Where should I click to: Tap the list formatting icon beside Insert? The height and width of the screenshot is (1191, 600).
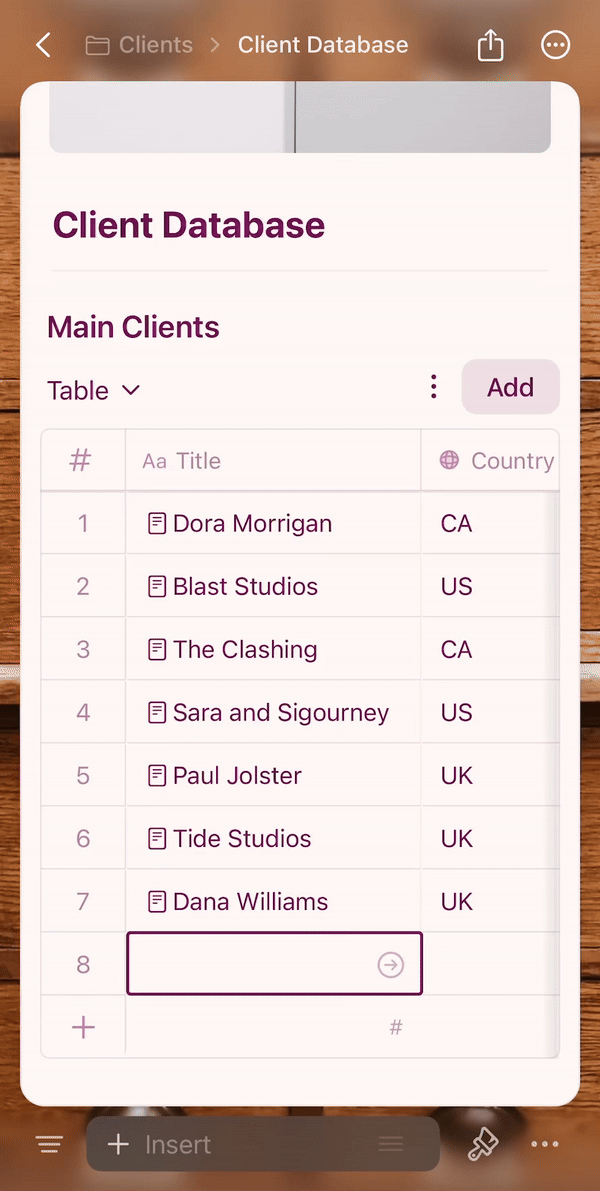389,1143
